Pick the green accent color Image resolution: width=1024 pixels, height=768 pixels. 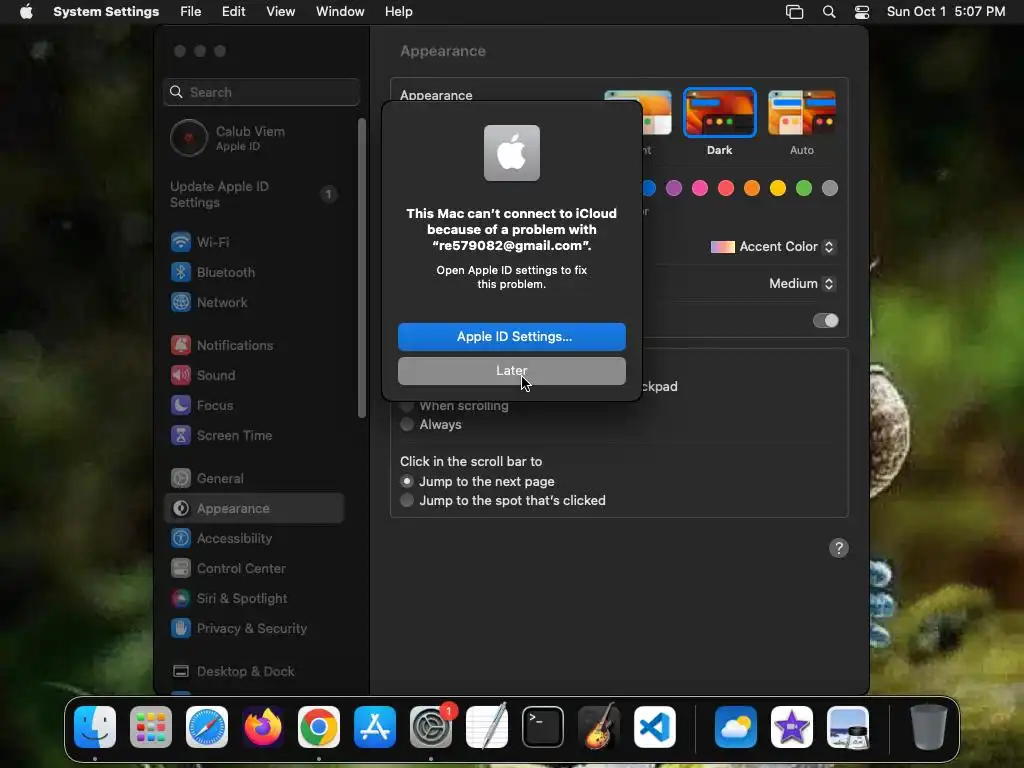tap(804, 189)
